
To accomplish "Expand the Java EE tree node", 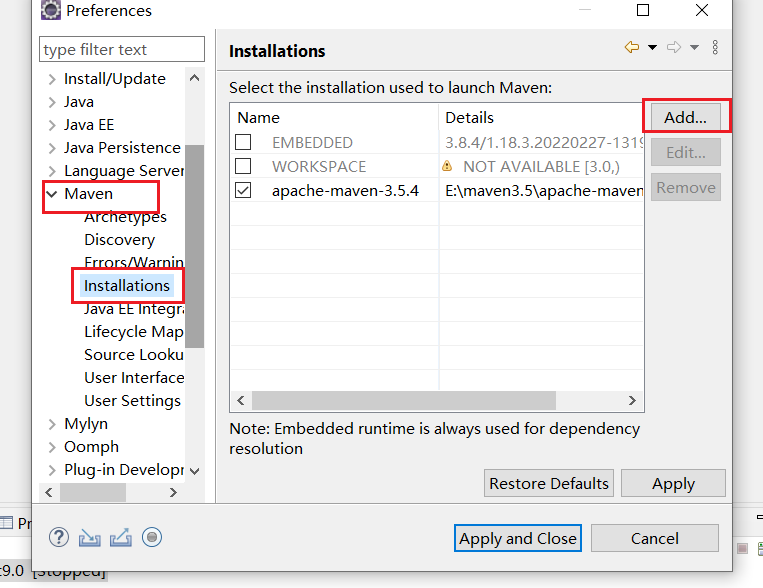I will [52, 125].
